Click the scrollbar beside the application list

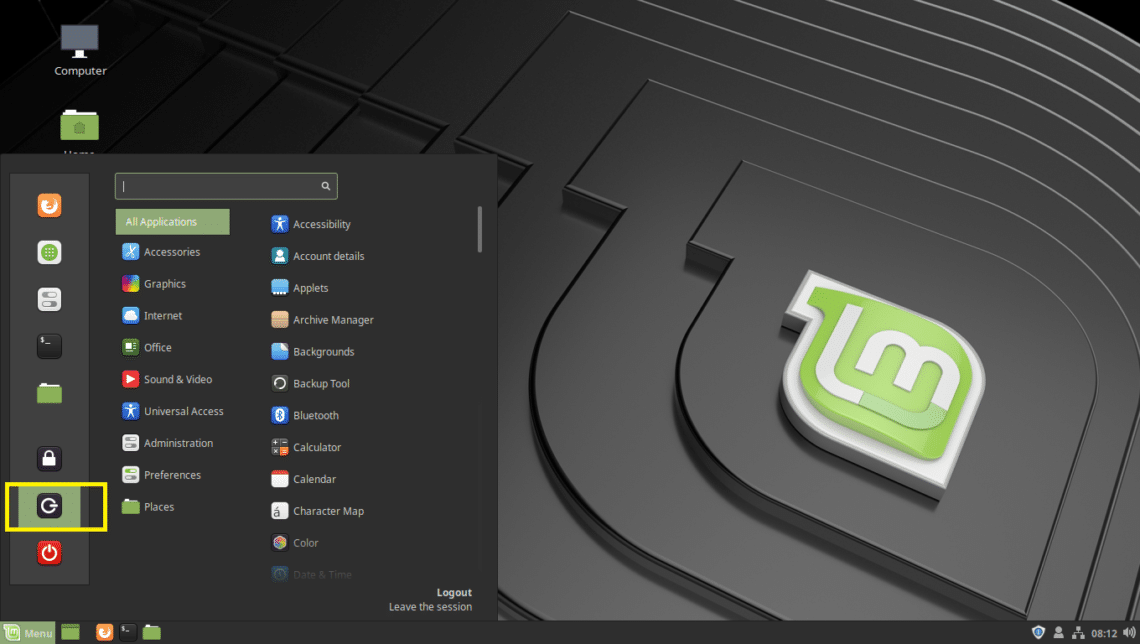479,228
